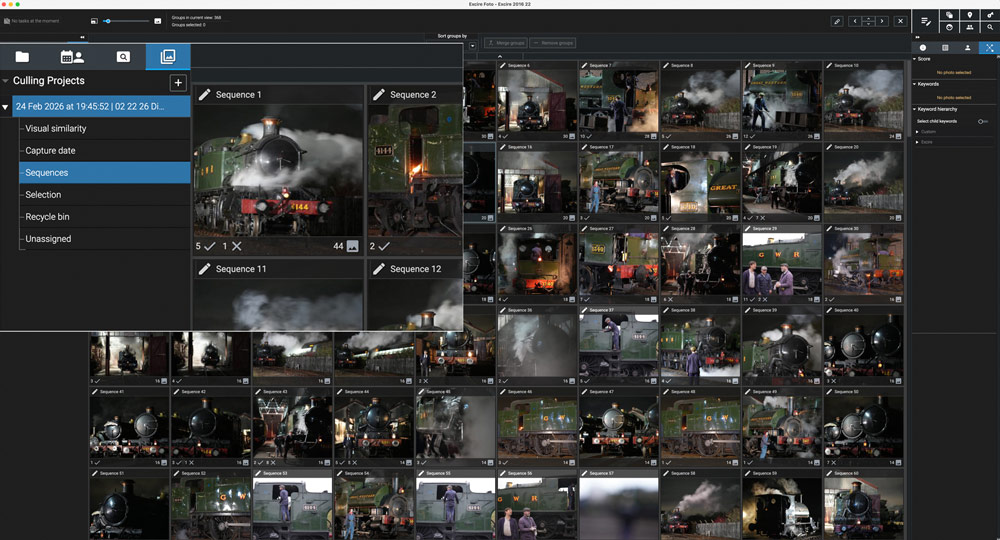This screenshot has height=540, width=1000.
Task: Click the rename pencil for Sequence 10
Action: (x=829, y=65)
